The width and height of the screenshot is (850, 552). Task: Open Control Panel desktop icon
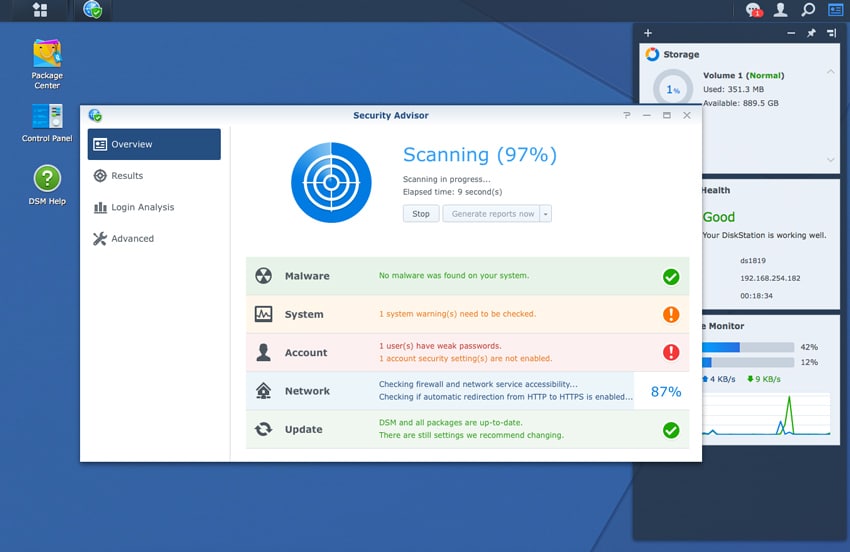[47, 123]
